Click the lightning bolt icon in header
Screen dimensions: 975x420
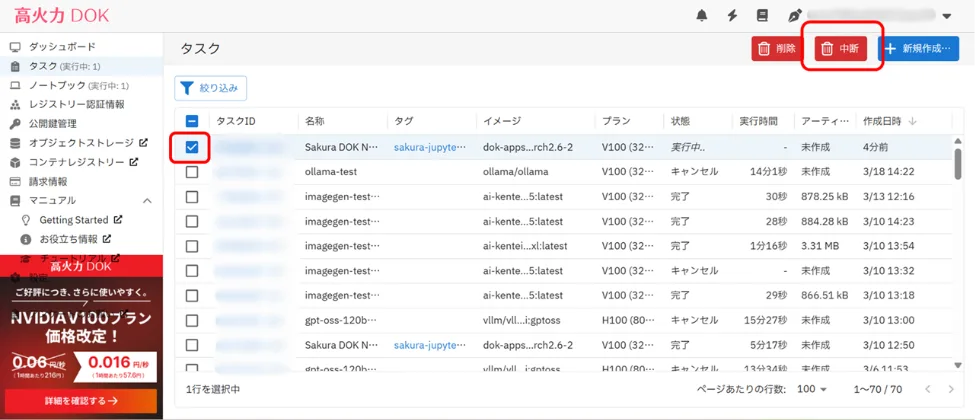tap(732, 16)
